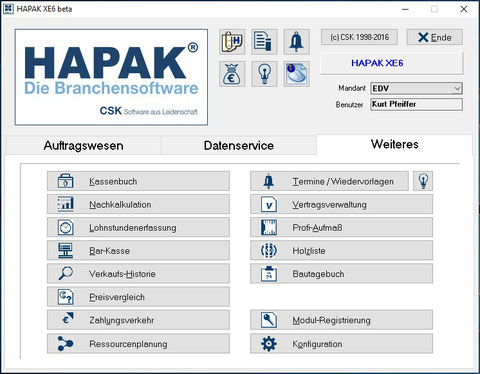Start the Bar-Kasse module
This screenshot has height=374, width=480.
pyautogui.click(x=138, y=251)
